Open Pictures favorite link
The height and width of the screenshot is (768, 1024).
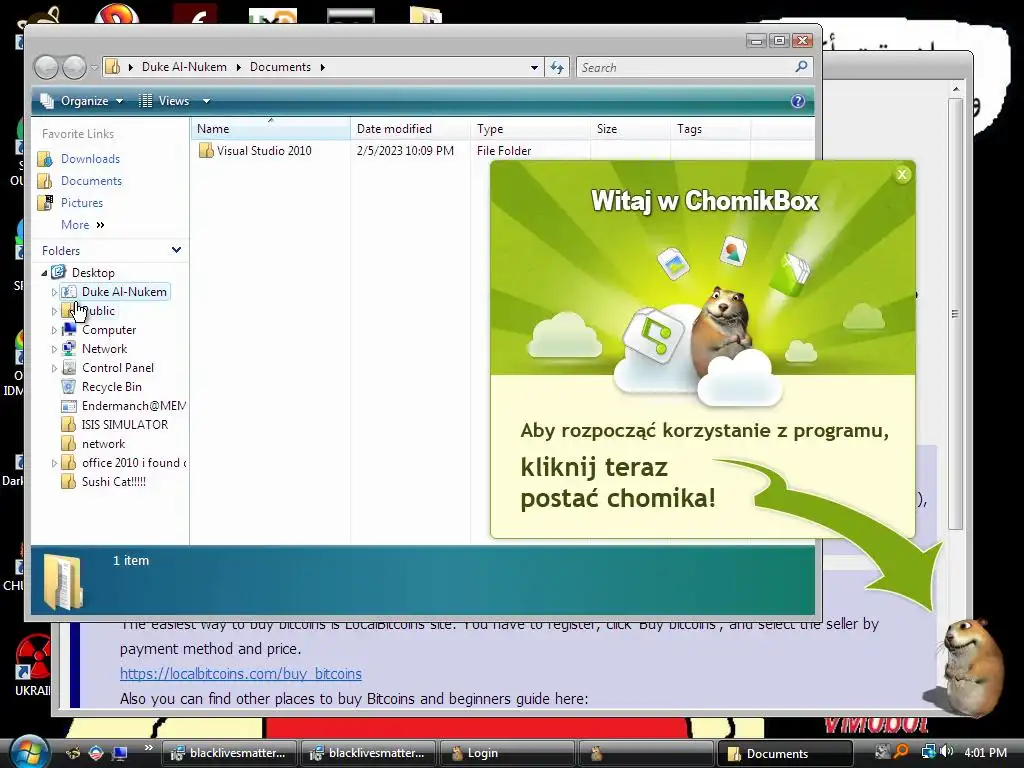point(82,203)
